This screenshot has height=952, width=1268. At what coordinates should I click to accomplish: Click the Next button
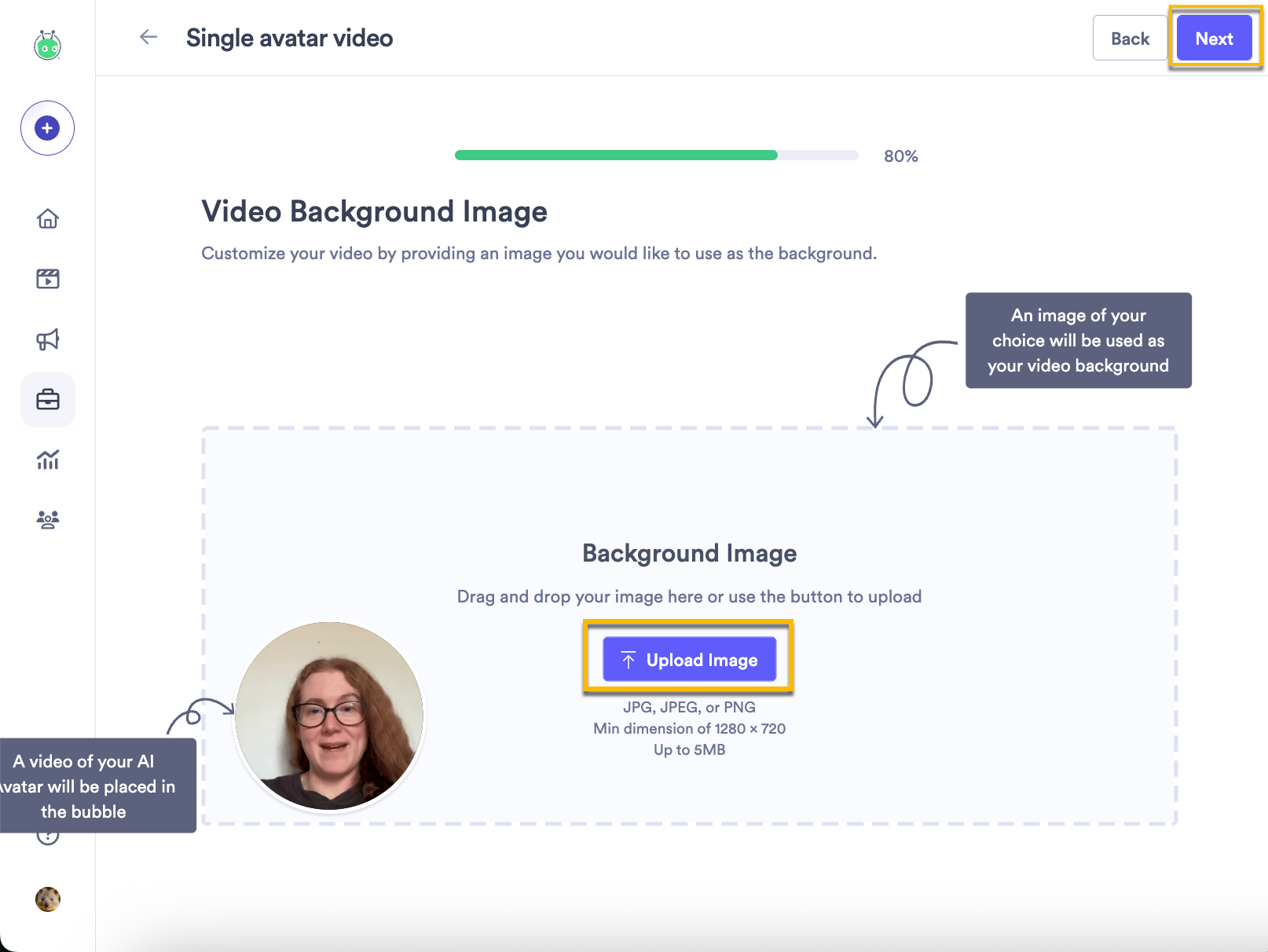coord(1214,38)
